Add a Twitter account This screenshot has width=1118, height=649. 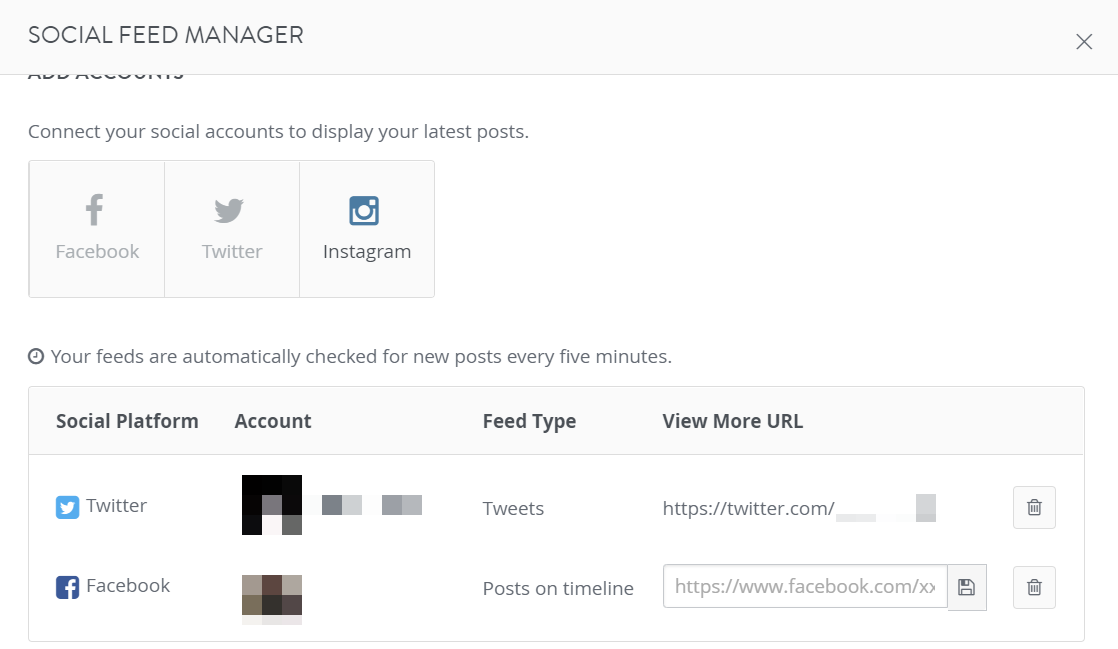click(x=232, y=229)
